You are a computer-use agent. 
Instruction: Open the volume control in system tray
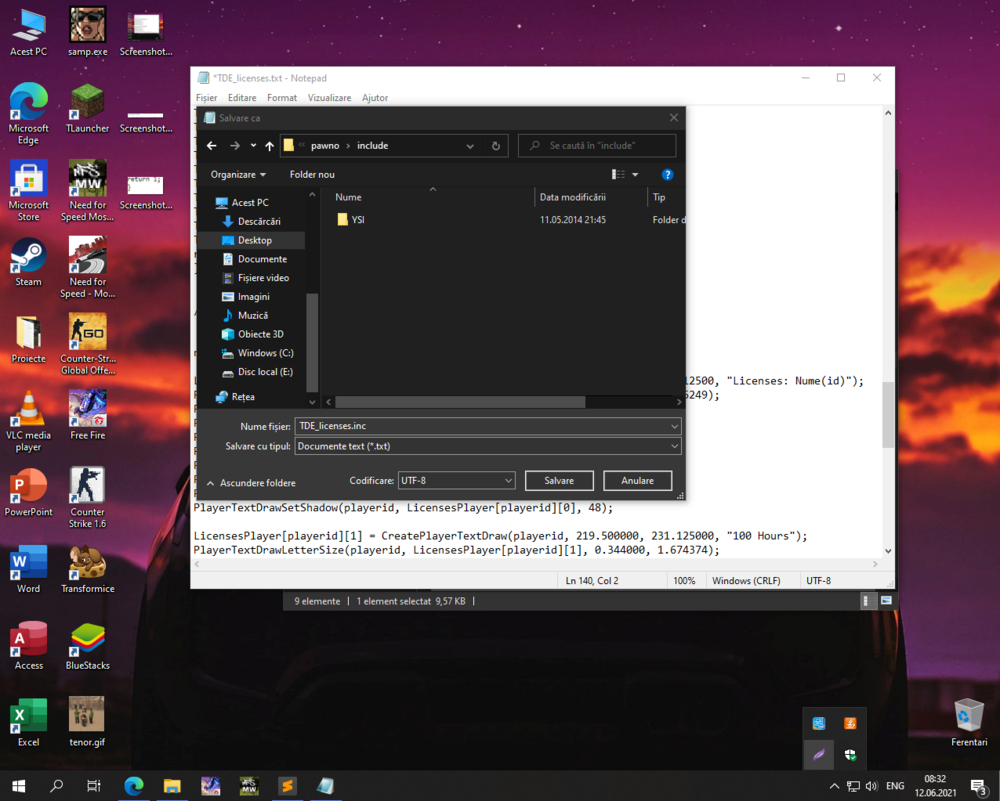872,786
